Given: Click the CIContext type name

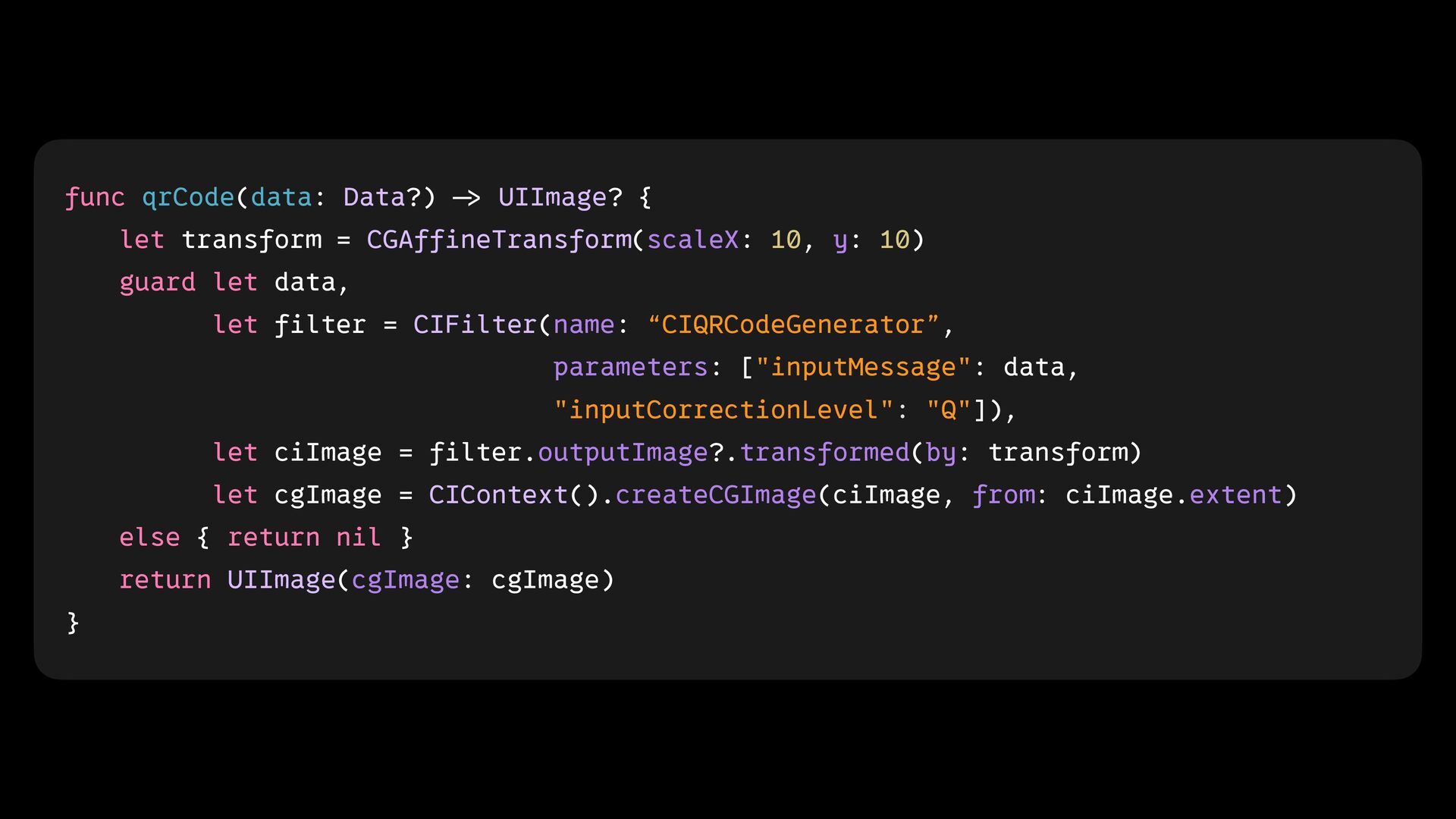Looking at the screenshot, I should coord(498,494).
